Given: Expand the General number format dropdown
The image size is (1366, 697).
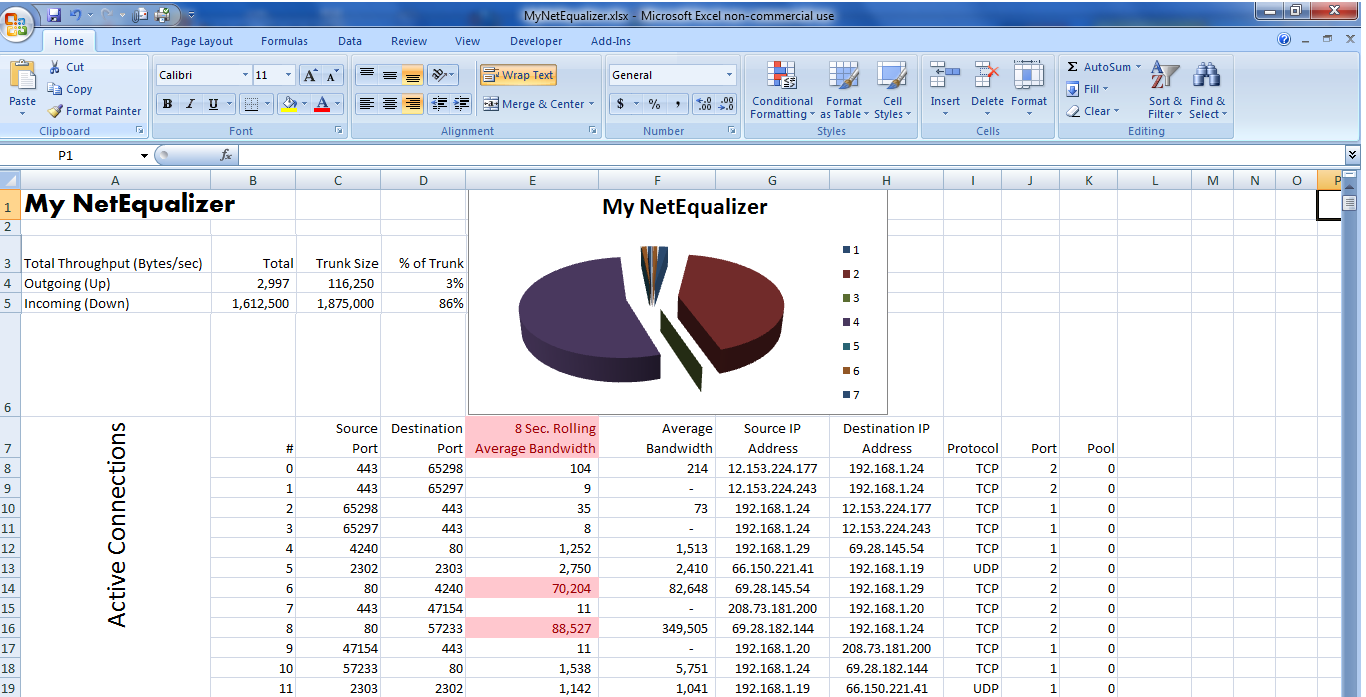Looking at the screenshot, I should (729, 75).
